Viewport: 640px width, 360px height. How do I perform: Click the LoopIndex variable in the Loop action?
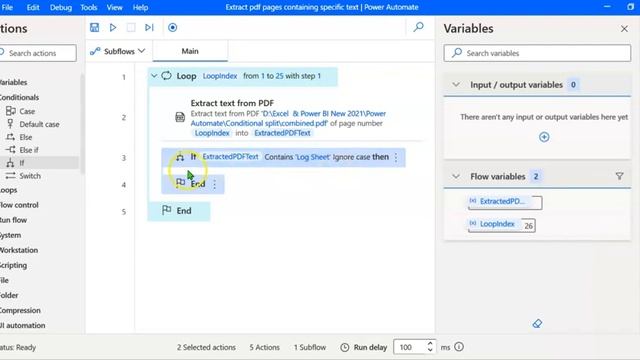click(x=220, y=76)
